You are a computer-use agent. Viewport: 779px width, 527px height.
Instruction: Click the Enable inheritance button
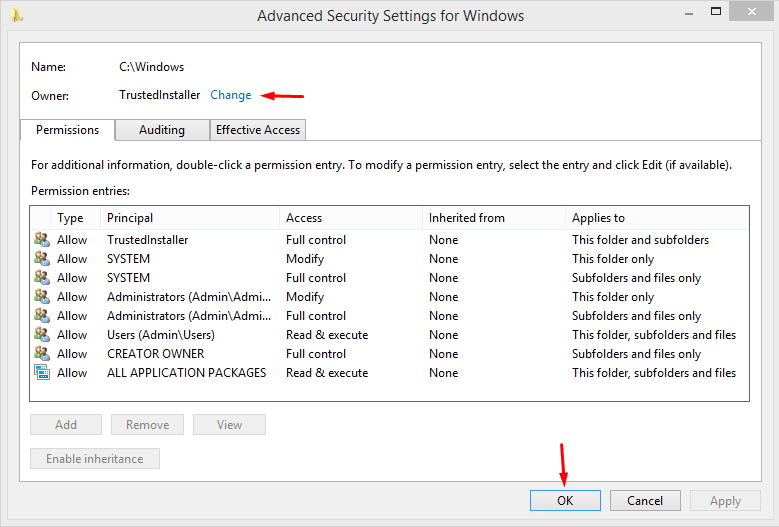[95, 459]
